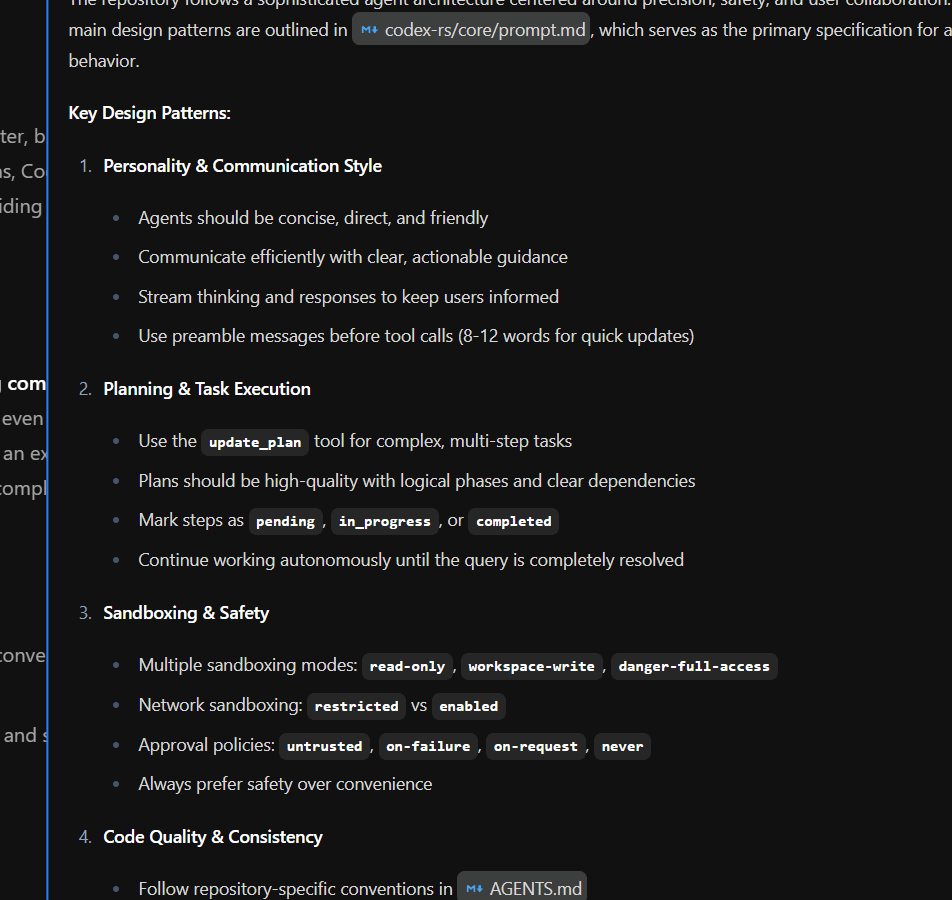Select the untrusted approval policy tag

[x=324, y=747]
